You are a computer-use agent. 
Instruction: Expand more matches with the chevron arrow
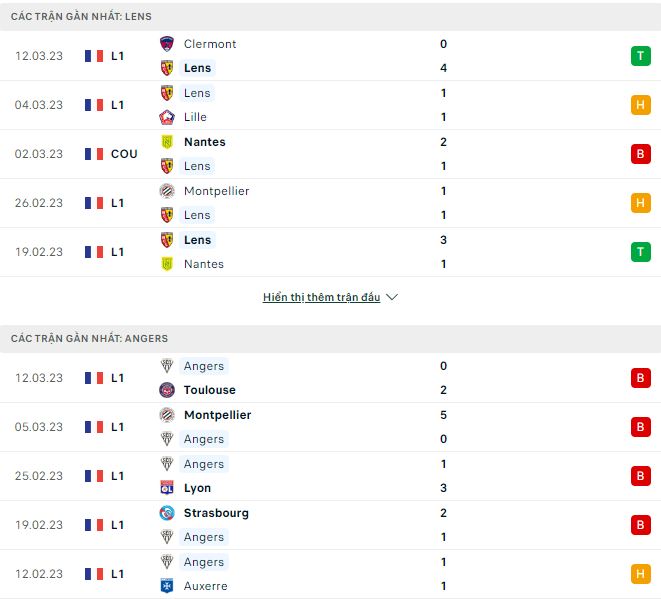tap(392, 298)
